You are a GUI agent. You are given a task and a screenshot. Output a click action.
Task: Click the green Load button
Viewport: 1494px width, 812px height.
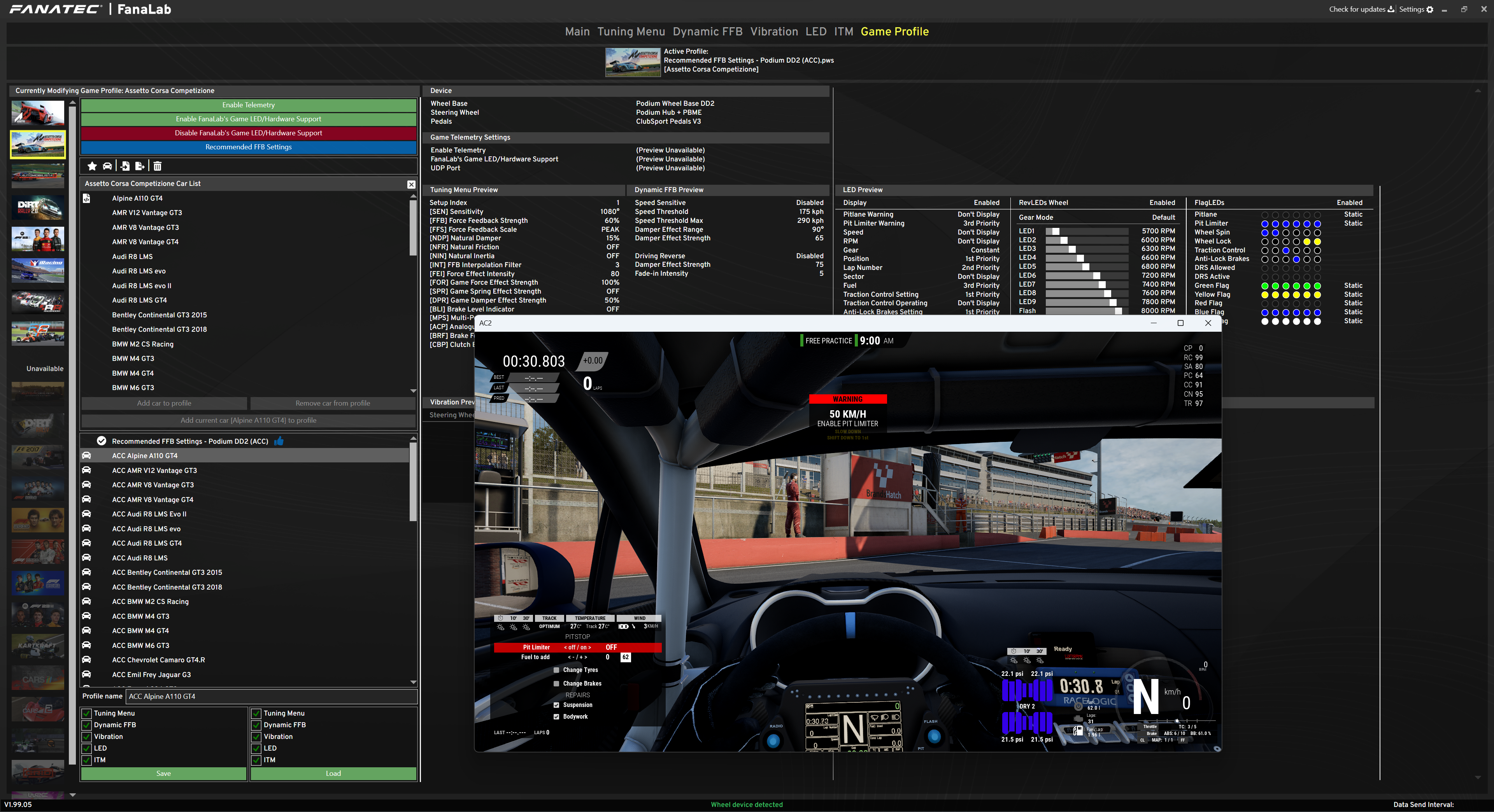click(x=333, y=773)
